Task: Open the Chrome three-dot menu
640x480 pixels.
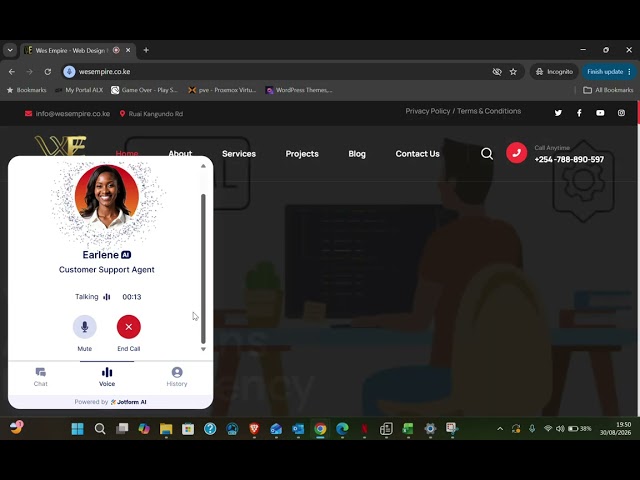Action: click(630, 72)
